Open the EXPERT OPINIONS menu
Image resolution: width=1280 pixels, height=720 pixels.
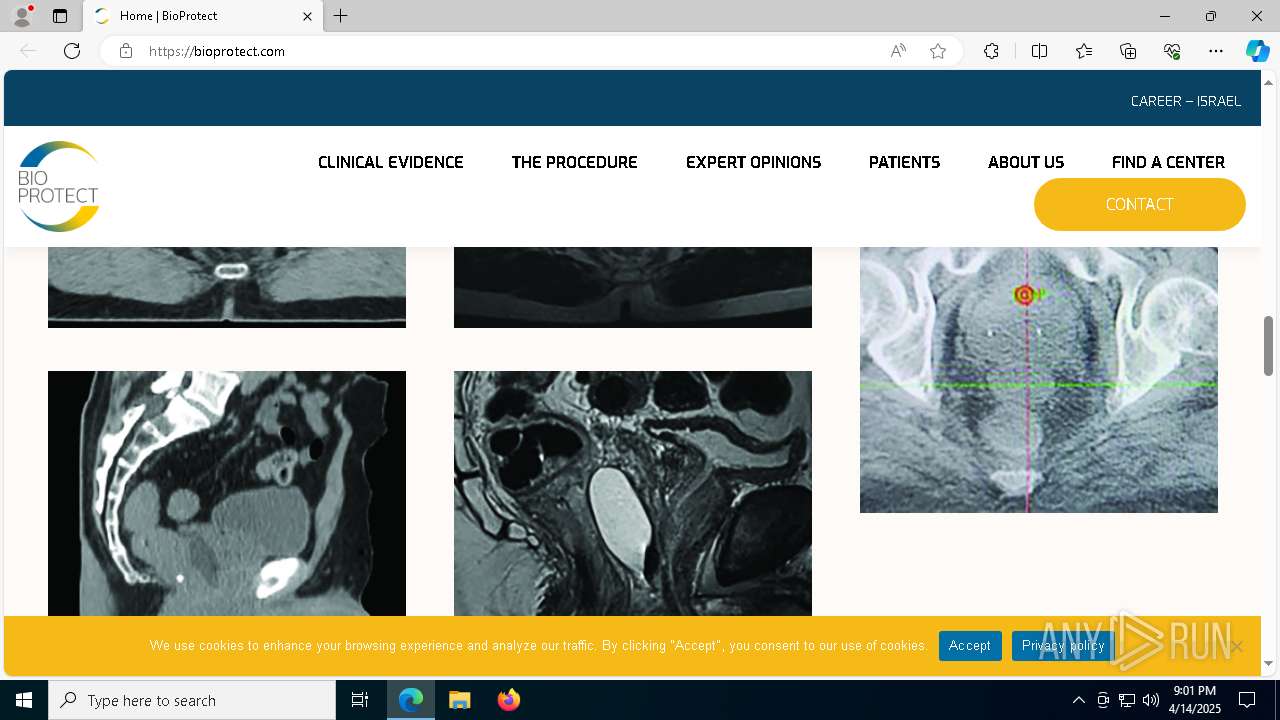pyautogui.click(x=753, y=162)
